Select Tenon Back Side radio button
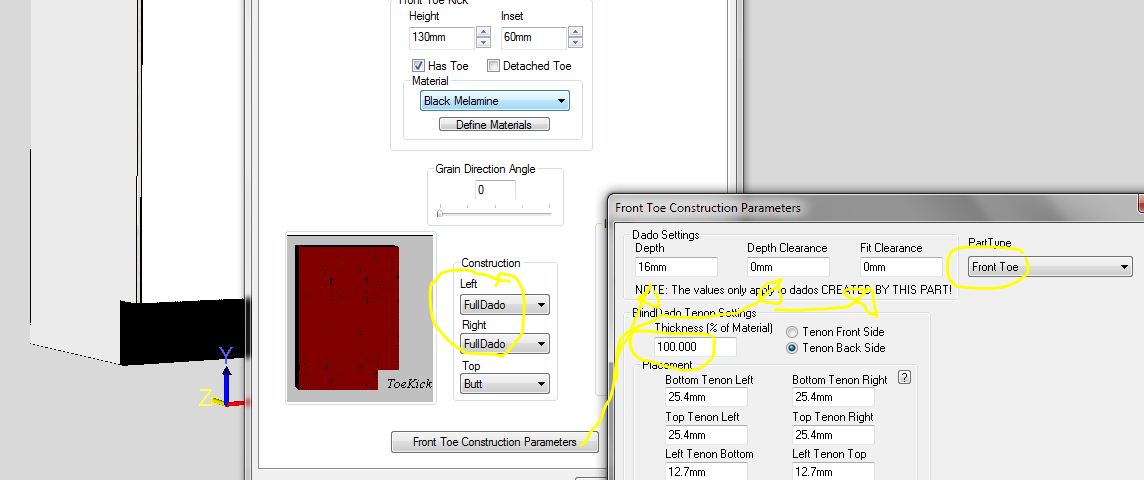 [792, 348]
